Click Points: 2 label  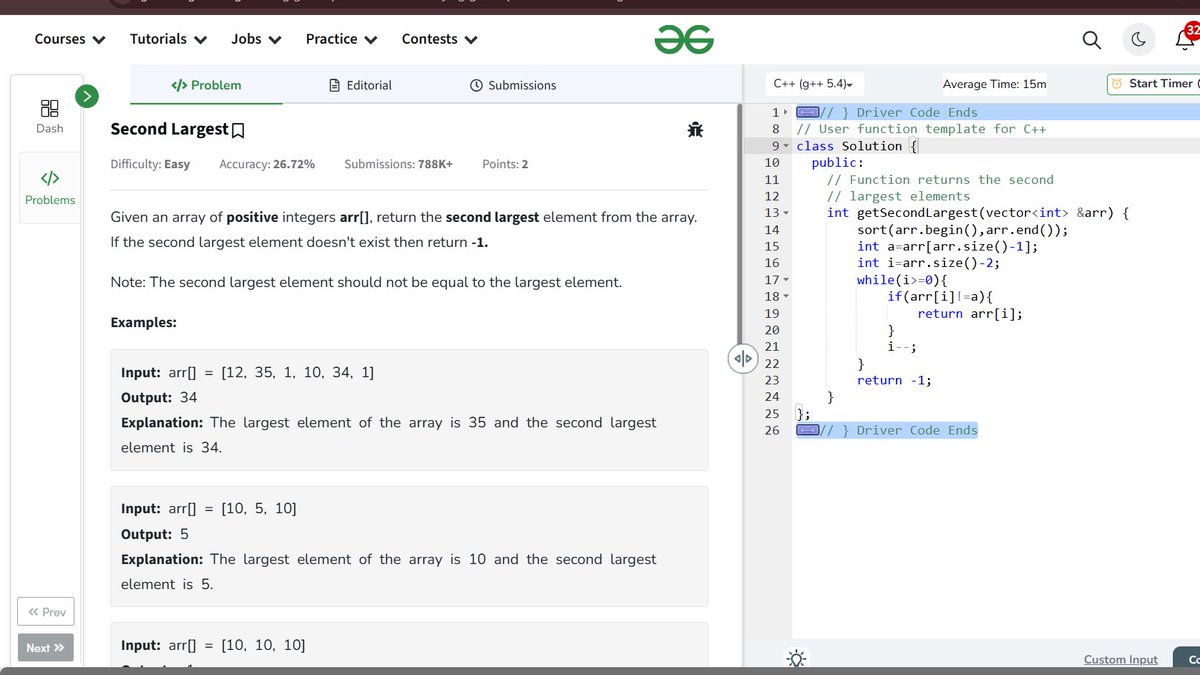click(x=505, y=164)
